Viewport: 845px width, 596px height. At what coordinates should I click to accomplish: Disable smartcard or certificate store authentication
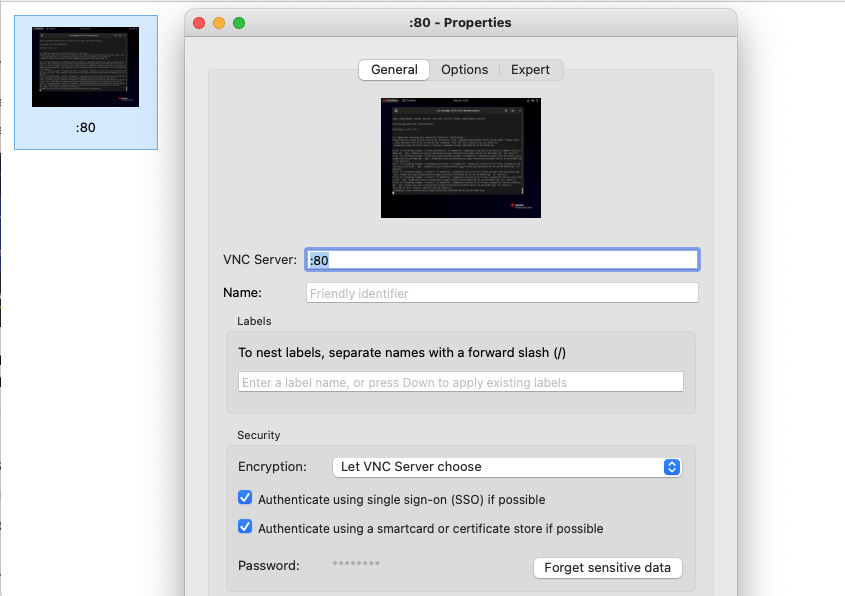(245, 527)
